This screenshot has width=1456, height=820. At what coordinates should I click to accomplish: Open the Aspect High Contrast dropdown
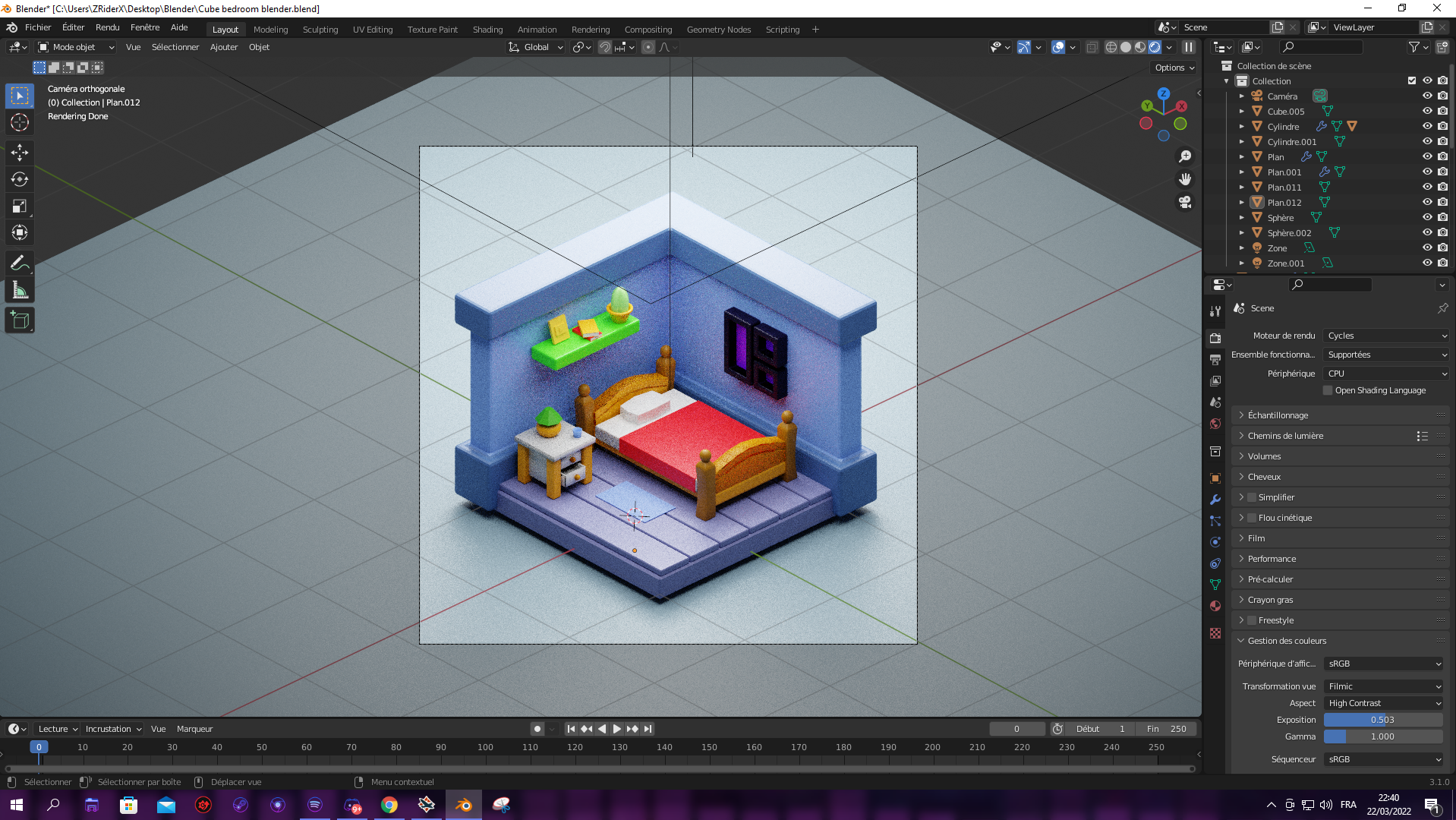[x=1383, y=703]
